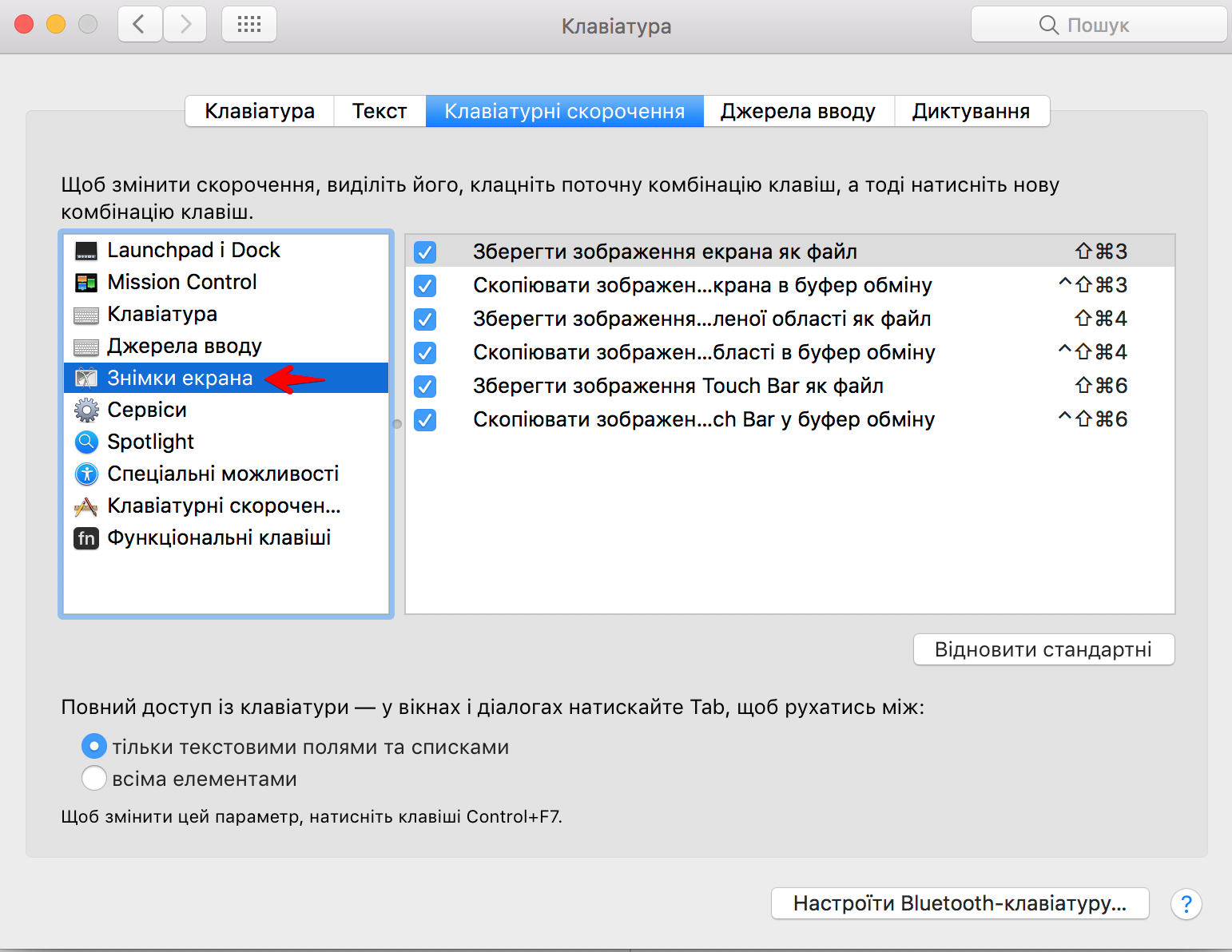1232x952 pixels.
Task: Click the ⇧⌘3 shortcut key combination
Action: click(1101, 252)
